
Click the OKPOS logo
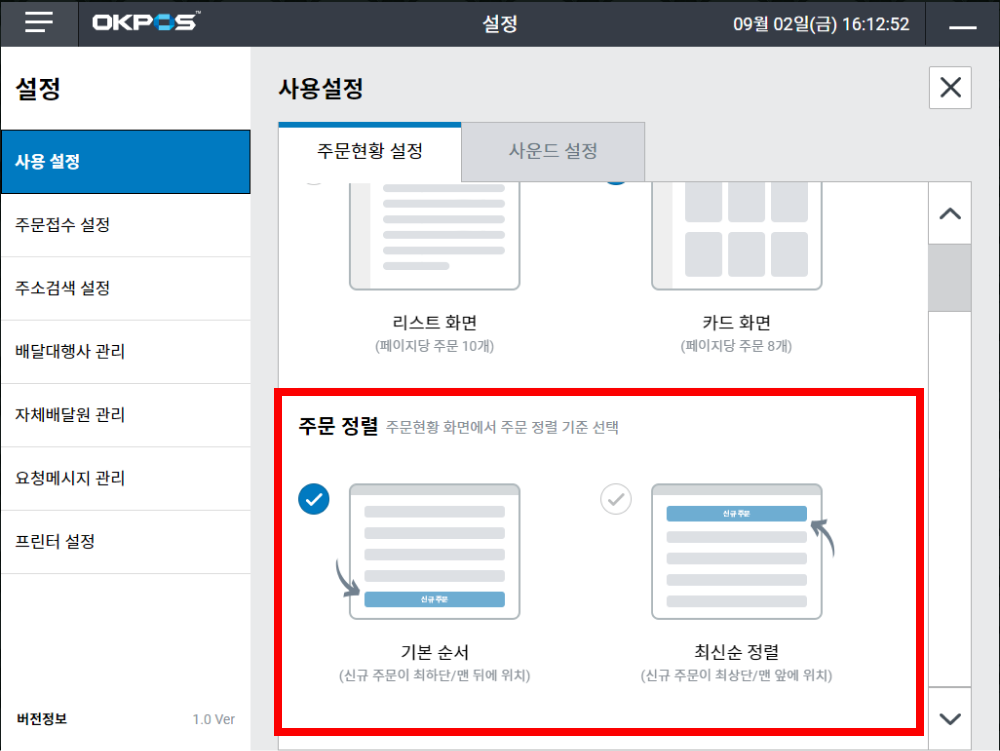coord(145,23)
